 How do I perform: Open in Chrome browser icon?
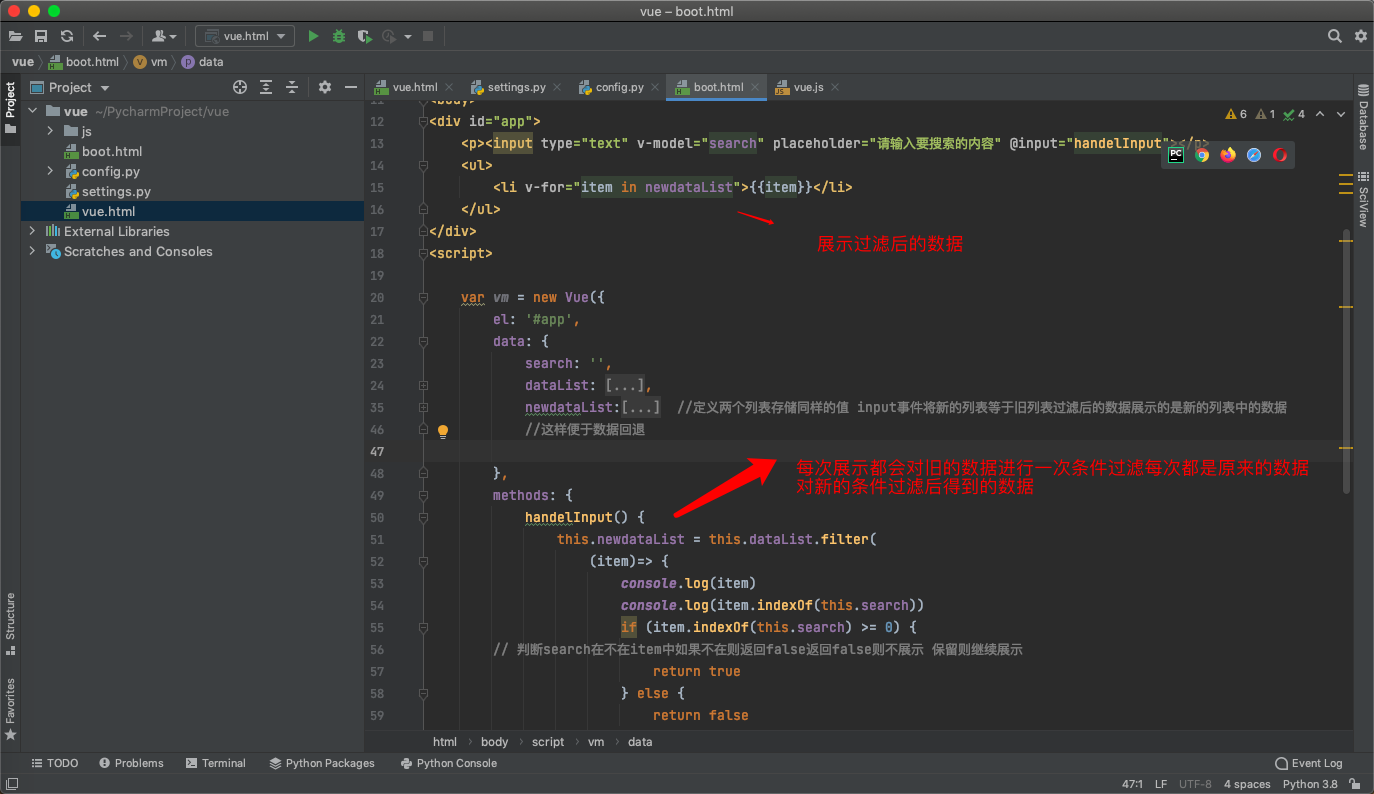1202,155
